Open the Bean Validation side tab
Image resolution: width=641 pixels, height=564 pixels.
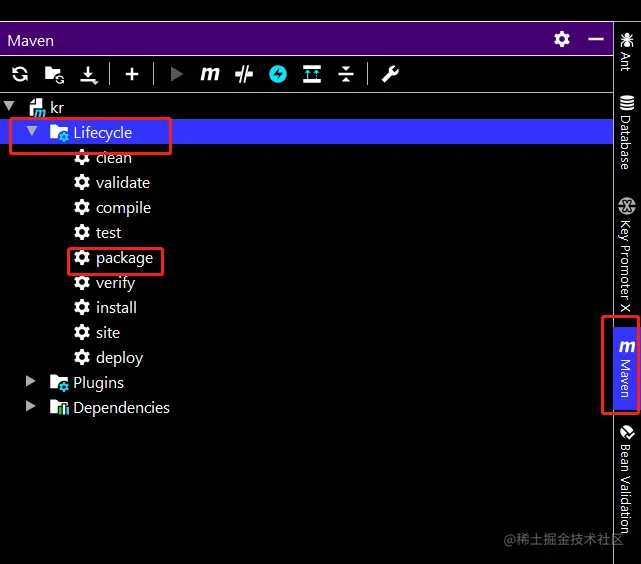click(x=626, y=479)
